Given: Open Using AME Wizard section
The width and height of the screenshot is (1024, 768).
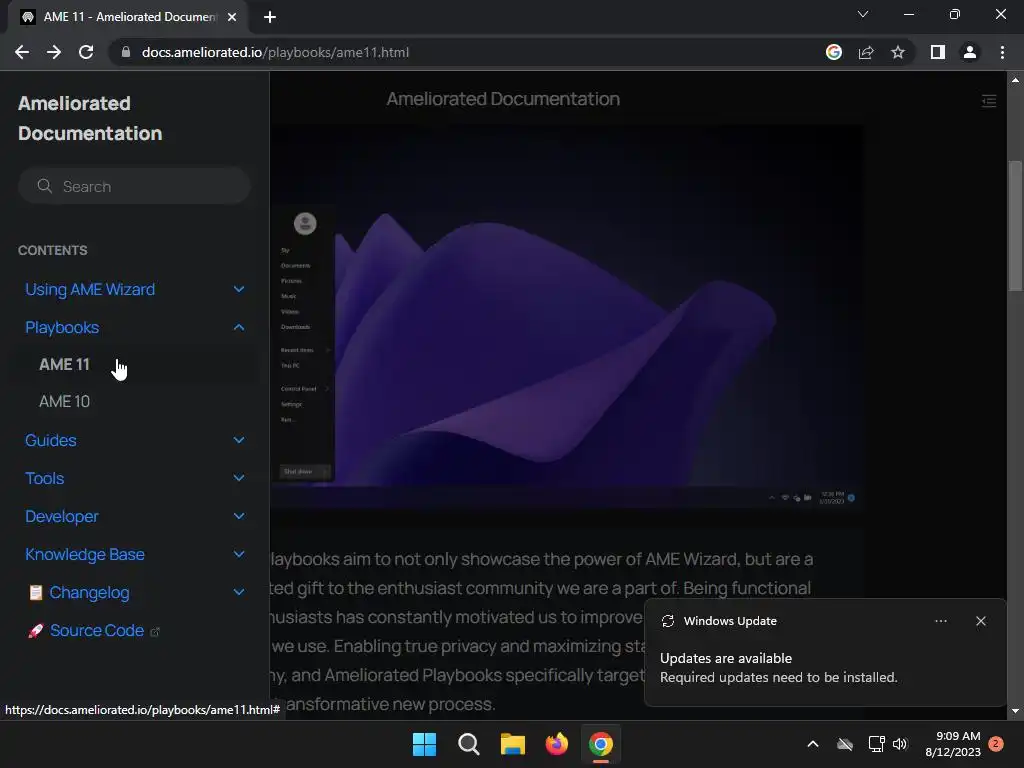Looking at the screenshot, I should pos(90,289).
